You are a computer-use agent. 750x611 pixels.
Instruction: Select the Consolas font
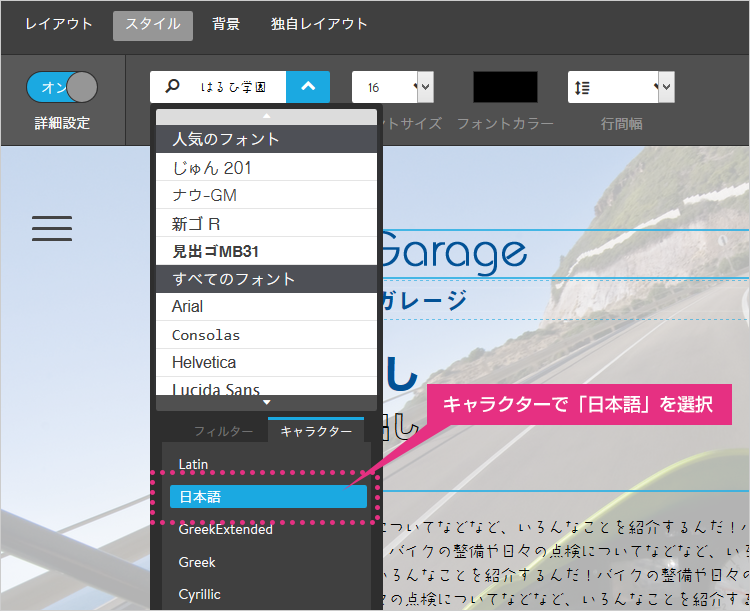[266, 335]
